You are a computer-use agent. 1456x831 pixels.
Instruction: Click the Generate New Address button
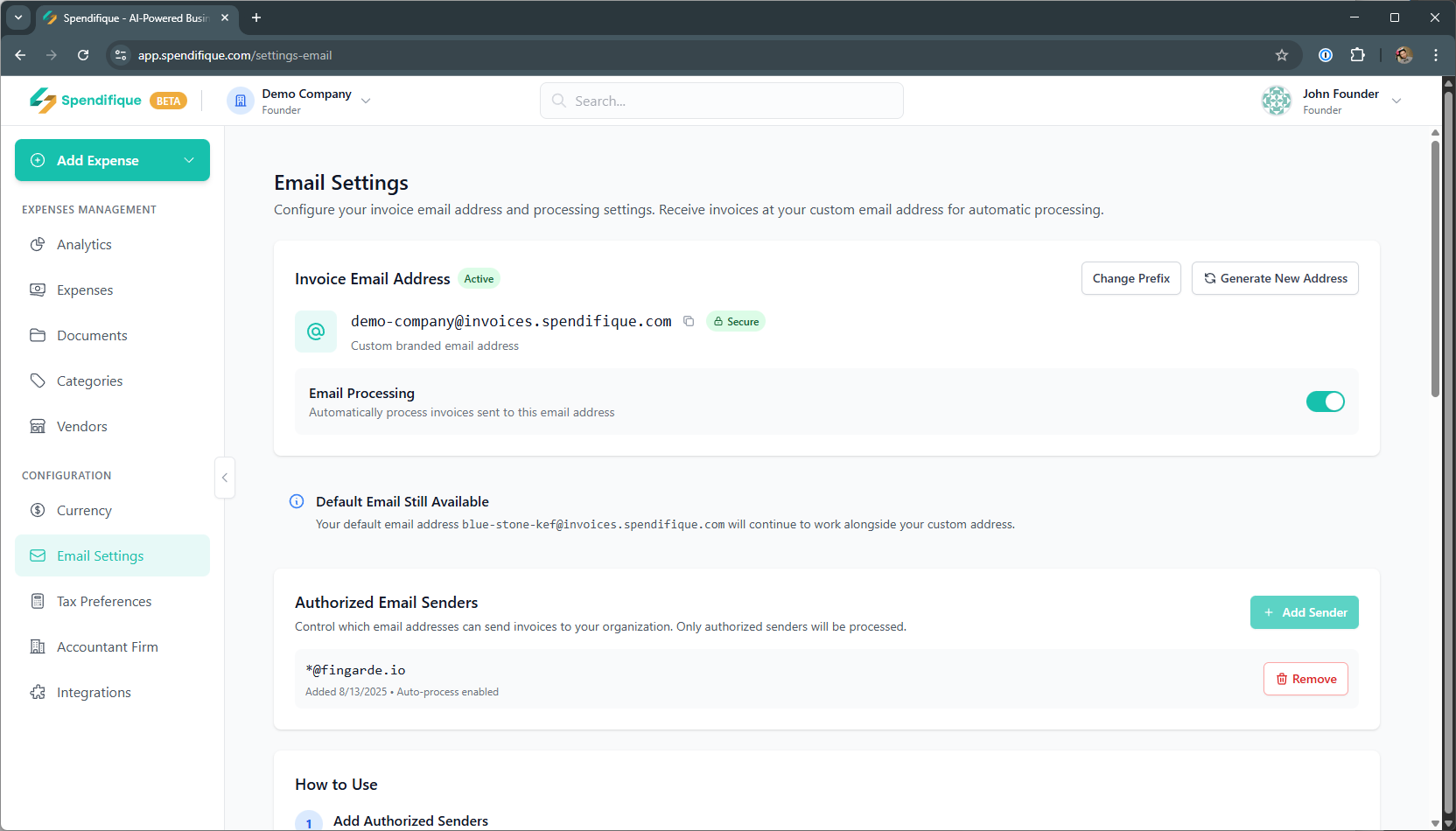coord(1275,278)
